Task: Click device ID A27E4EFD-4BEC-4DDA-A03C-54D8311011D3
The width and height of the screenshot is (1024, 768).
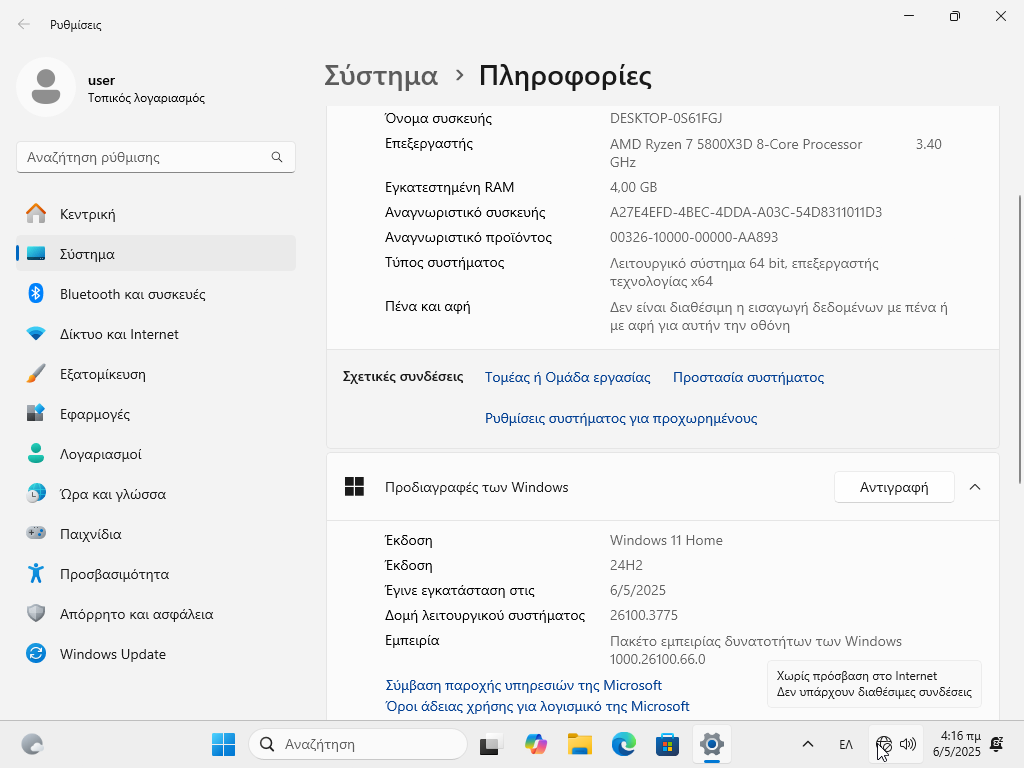Action: click(746, 212)
